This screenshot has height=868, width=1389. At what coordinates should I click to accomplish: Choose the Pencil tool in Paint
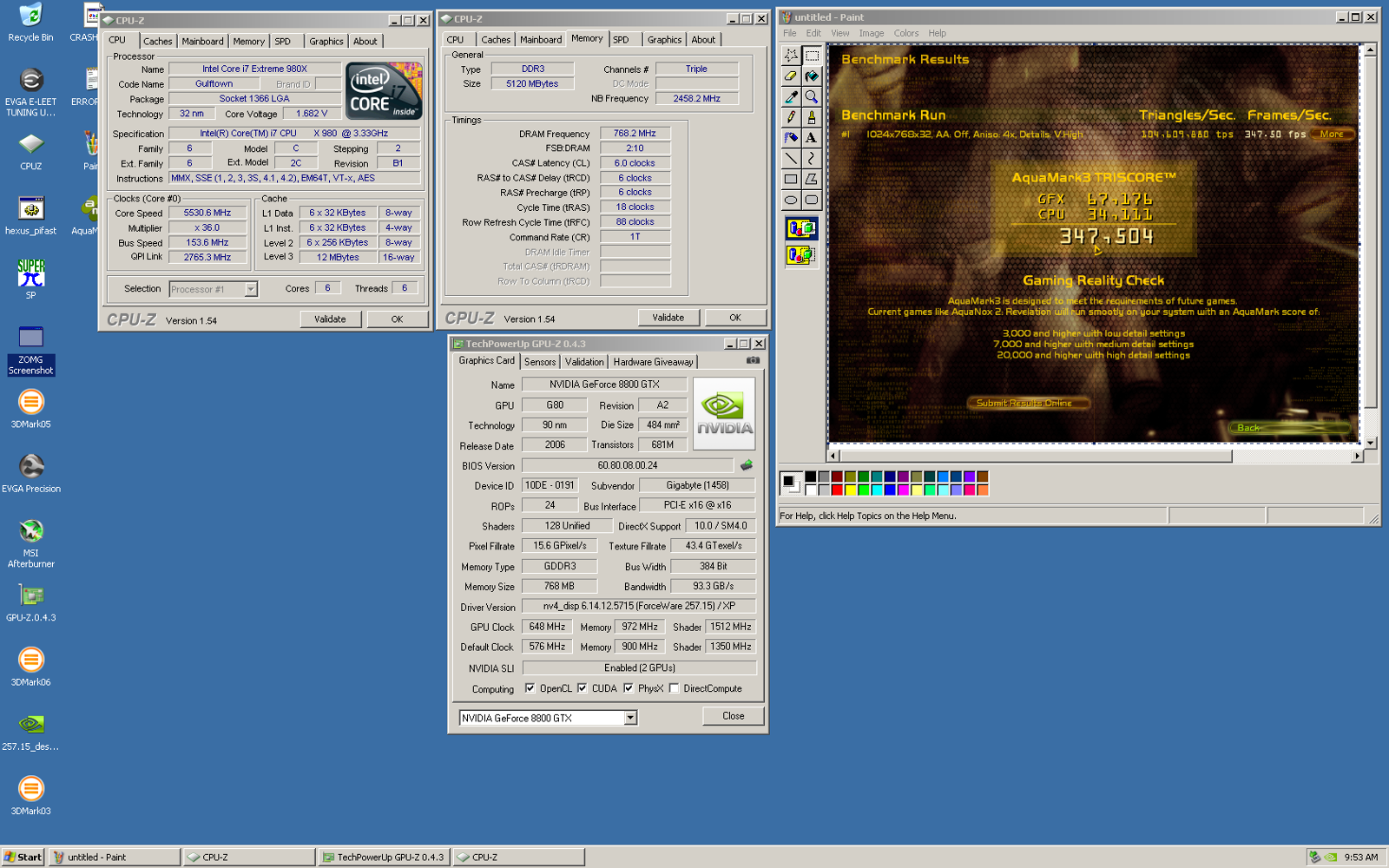click(x=791, y=117)
